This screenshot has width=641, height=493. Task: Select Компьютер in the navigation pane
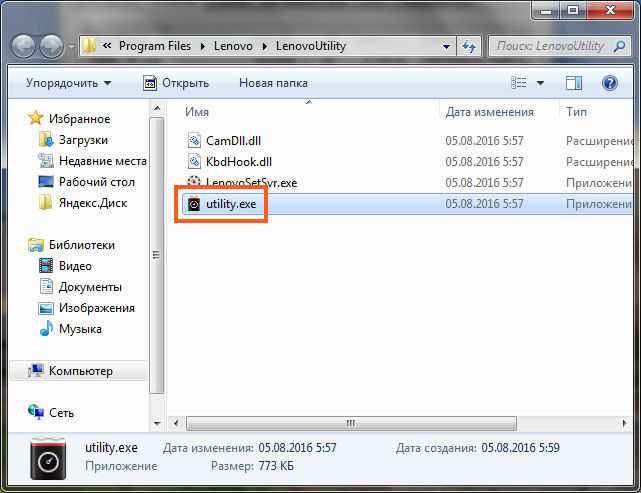81,371
